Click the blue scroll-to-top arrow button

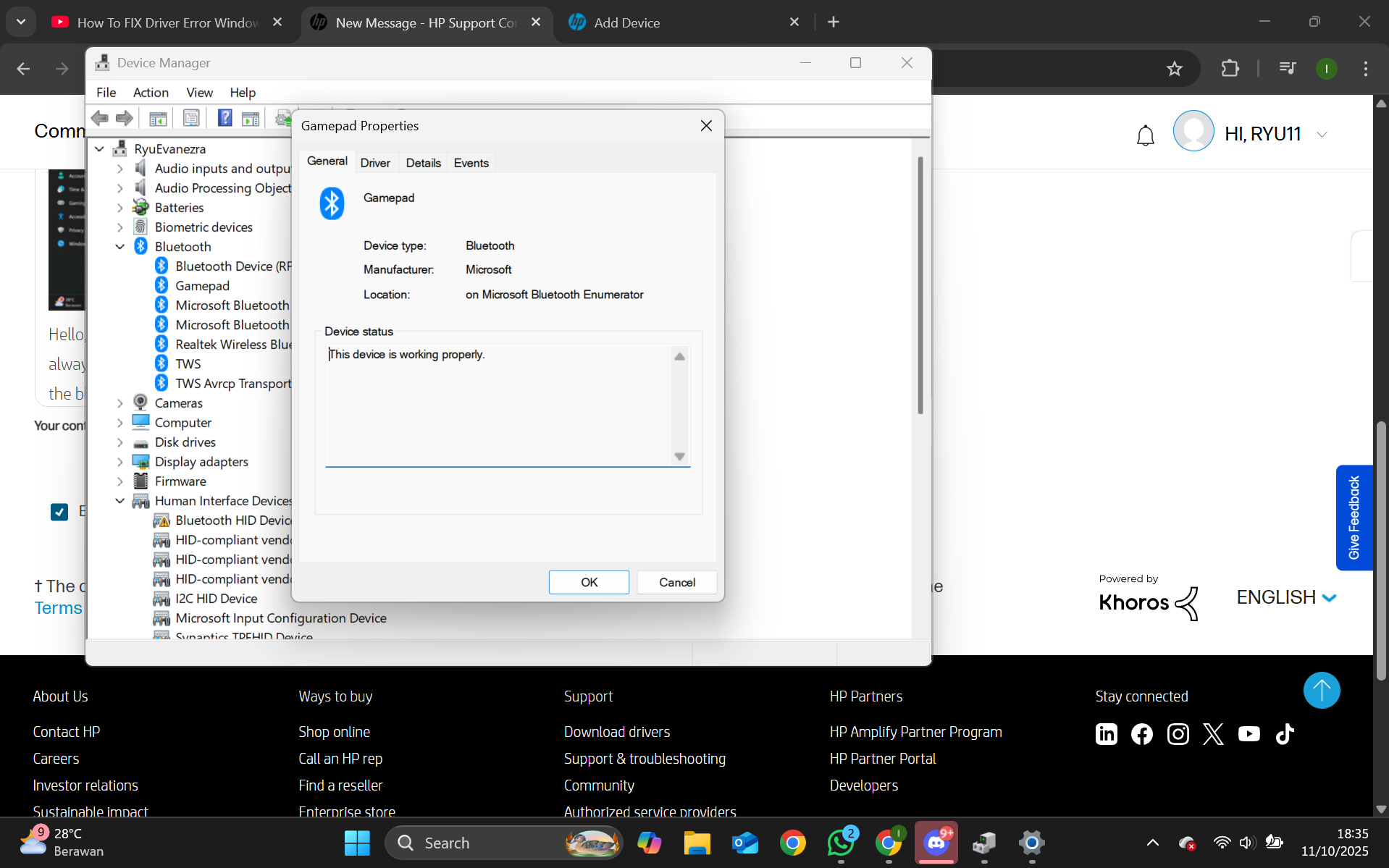pos(1321,690)
